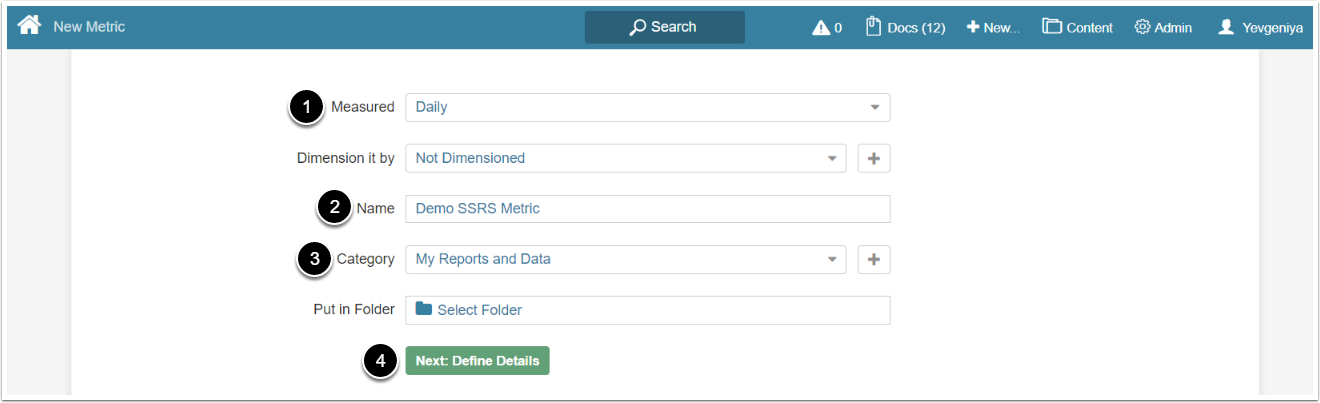Open the Admin gear icon
This screenshot has height=403, width=1320.
(1142, 27)
